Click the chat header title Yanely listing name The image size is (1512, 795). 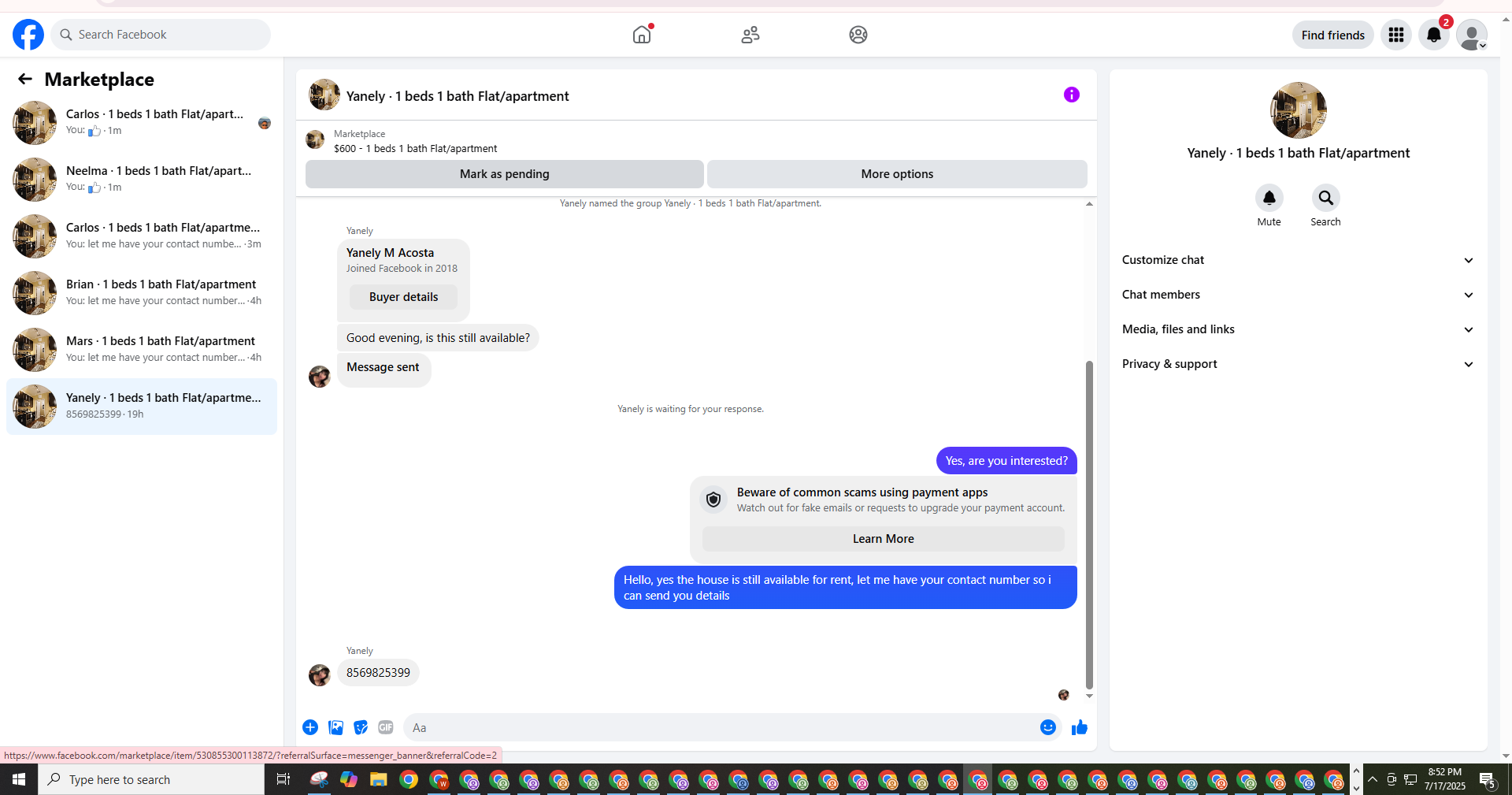[x=458, y=96]
